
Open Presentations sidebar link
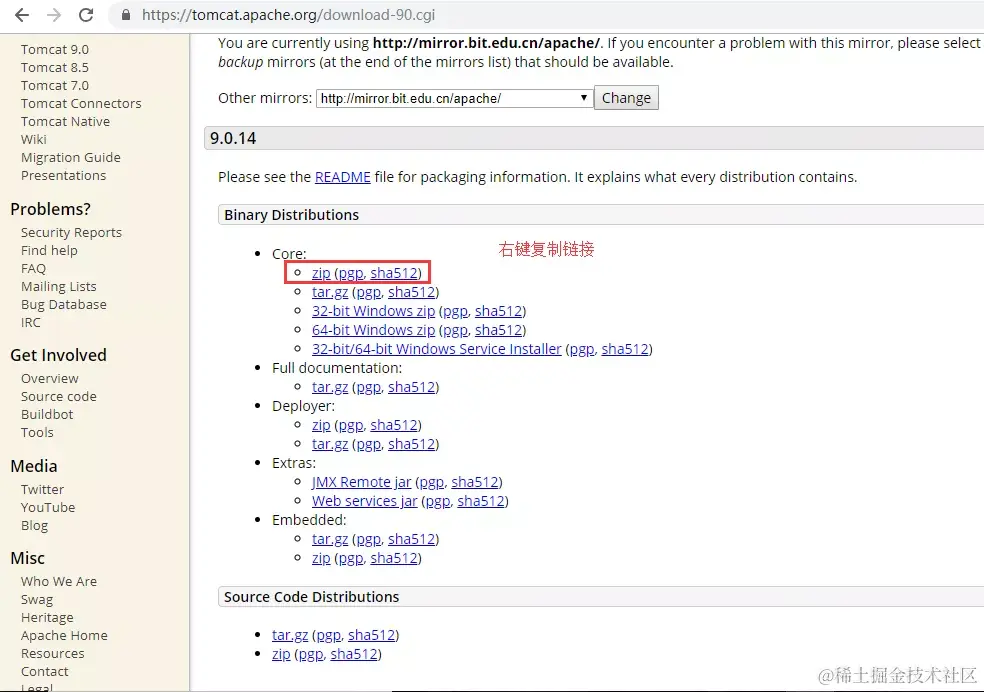point(63,176)
